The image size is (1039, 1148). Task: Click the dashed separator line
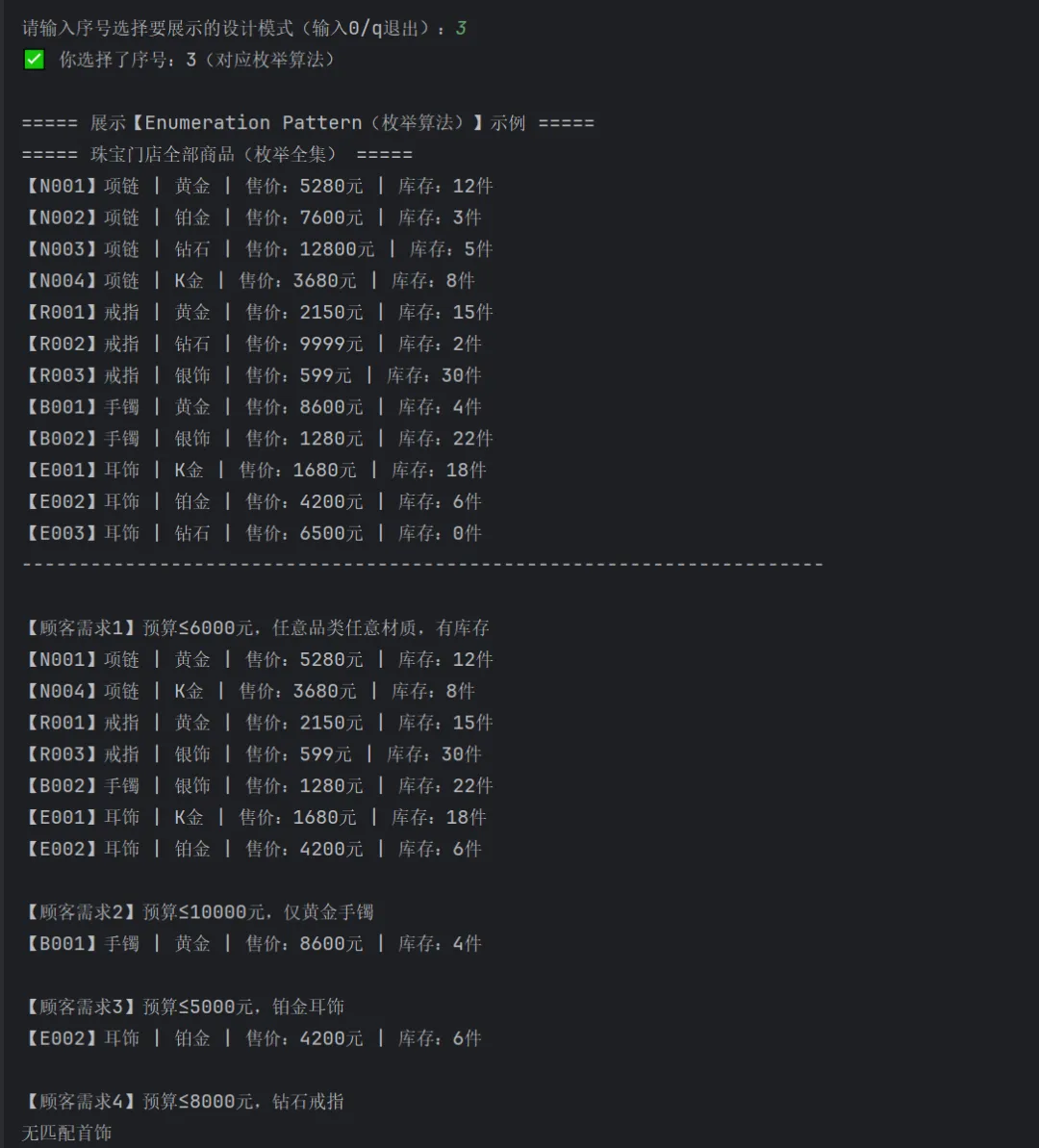pos(423,565)
